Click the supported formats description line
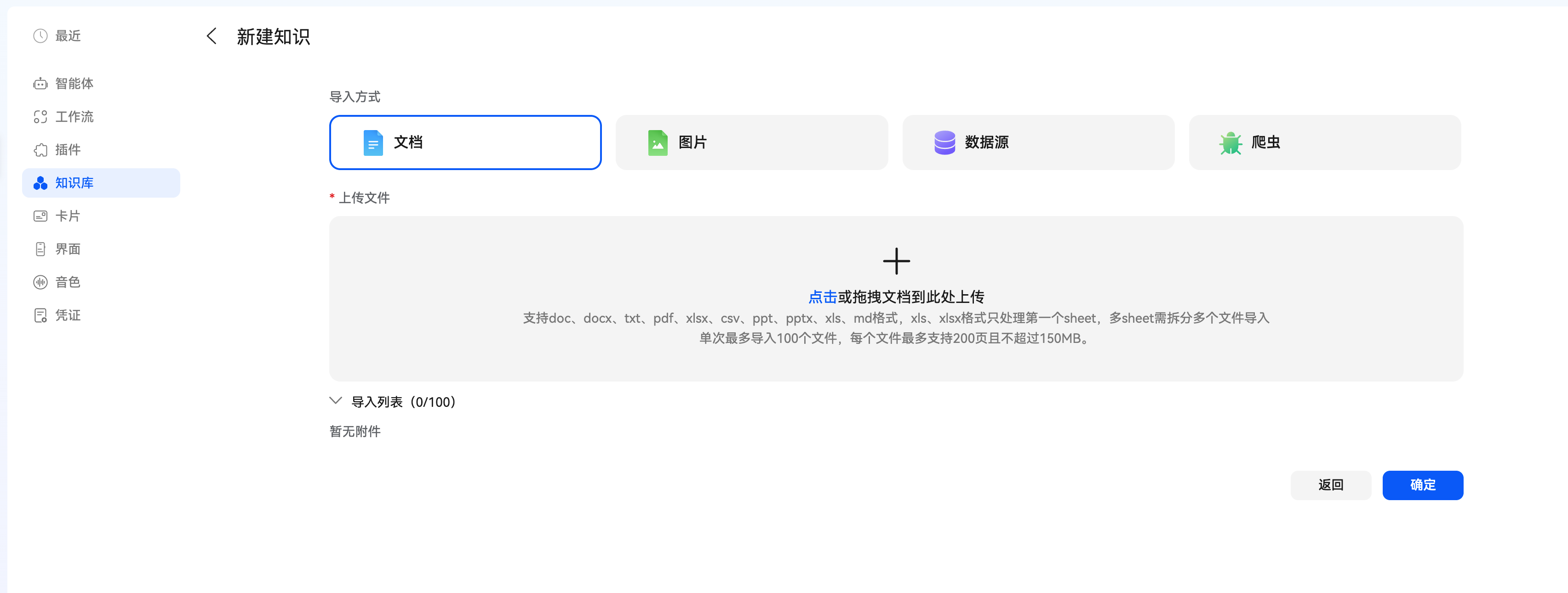This screenshot has width=1568, height=593. click(896, 319)
